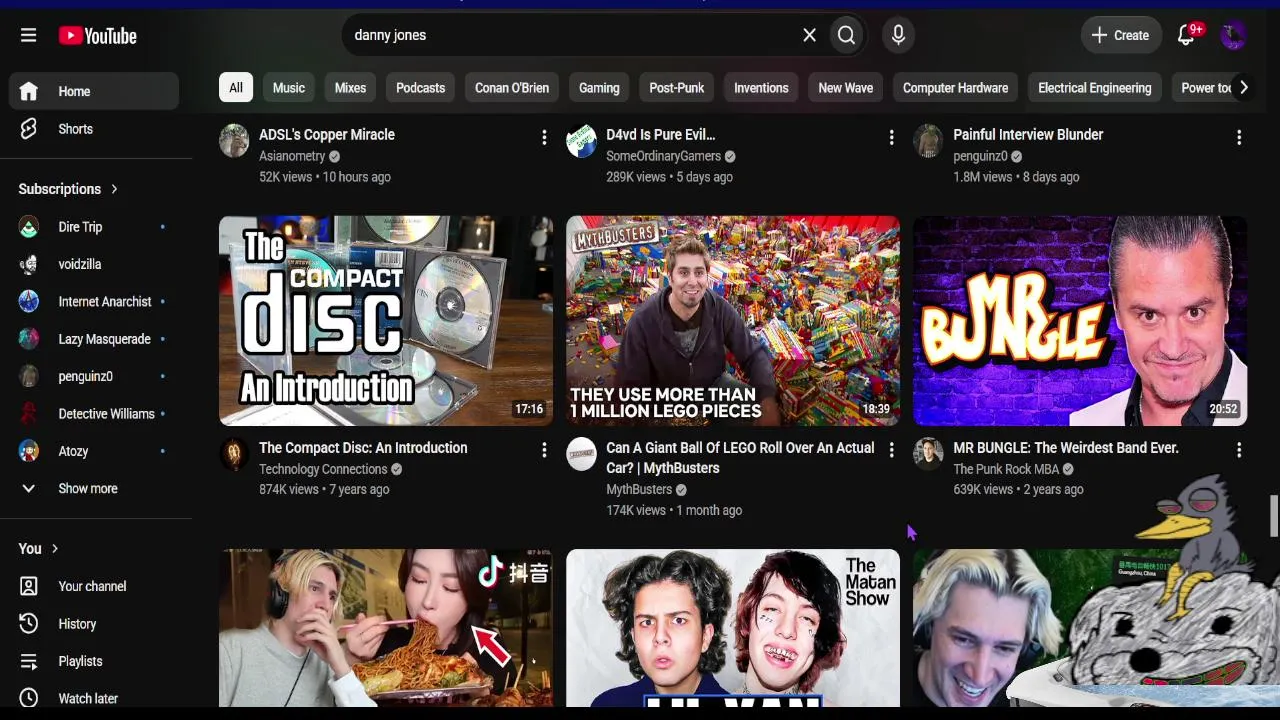Image resolution: width=1280 pixels, height=720 pixels.
Task: Visit Technology Connections channel name link
Action: click(323, 469)
